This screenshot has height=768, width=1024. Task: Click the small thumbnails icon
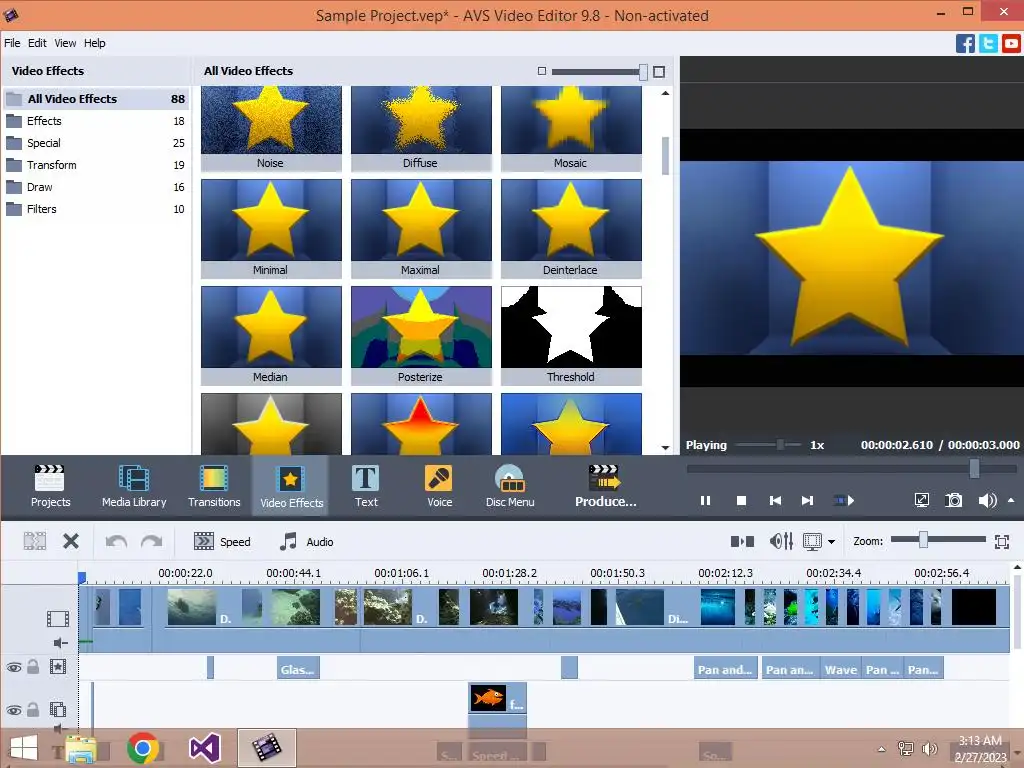(541, 71)
